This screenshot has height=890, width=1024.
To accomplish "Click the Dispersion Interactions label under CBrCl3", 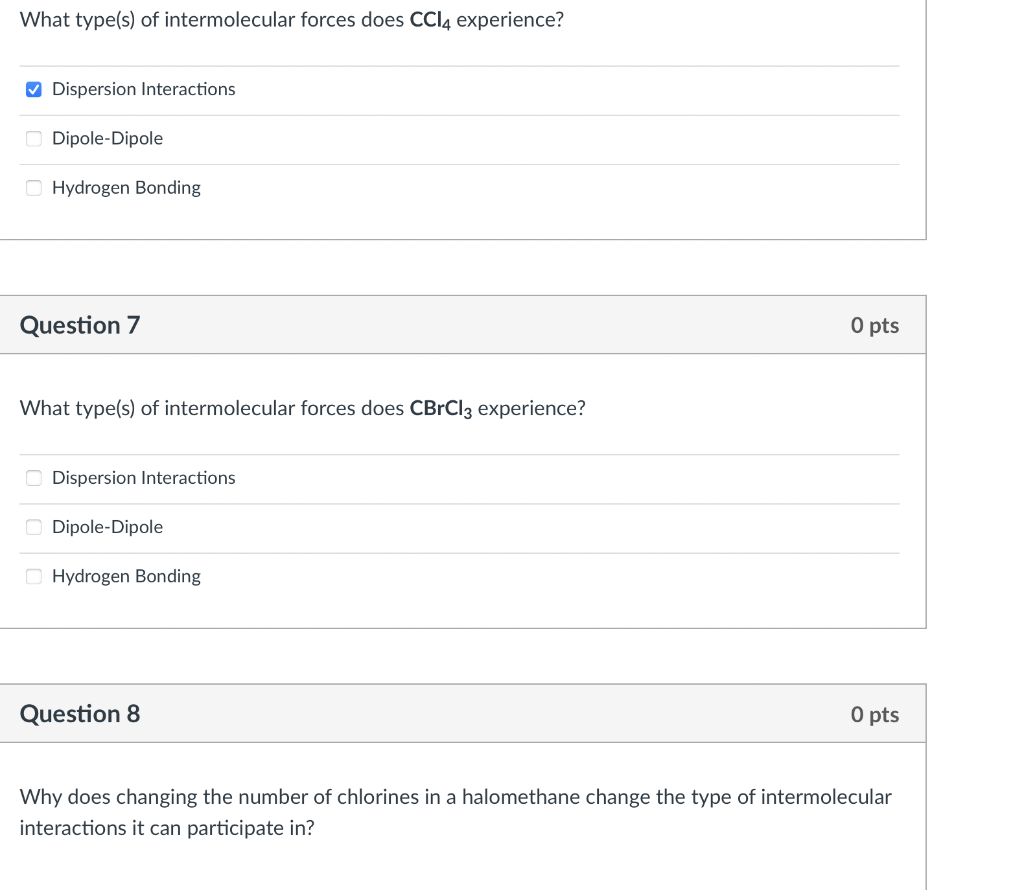I will pos(143,478).
